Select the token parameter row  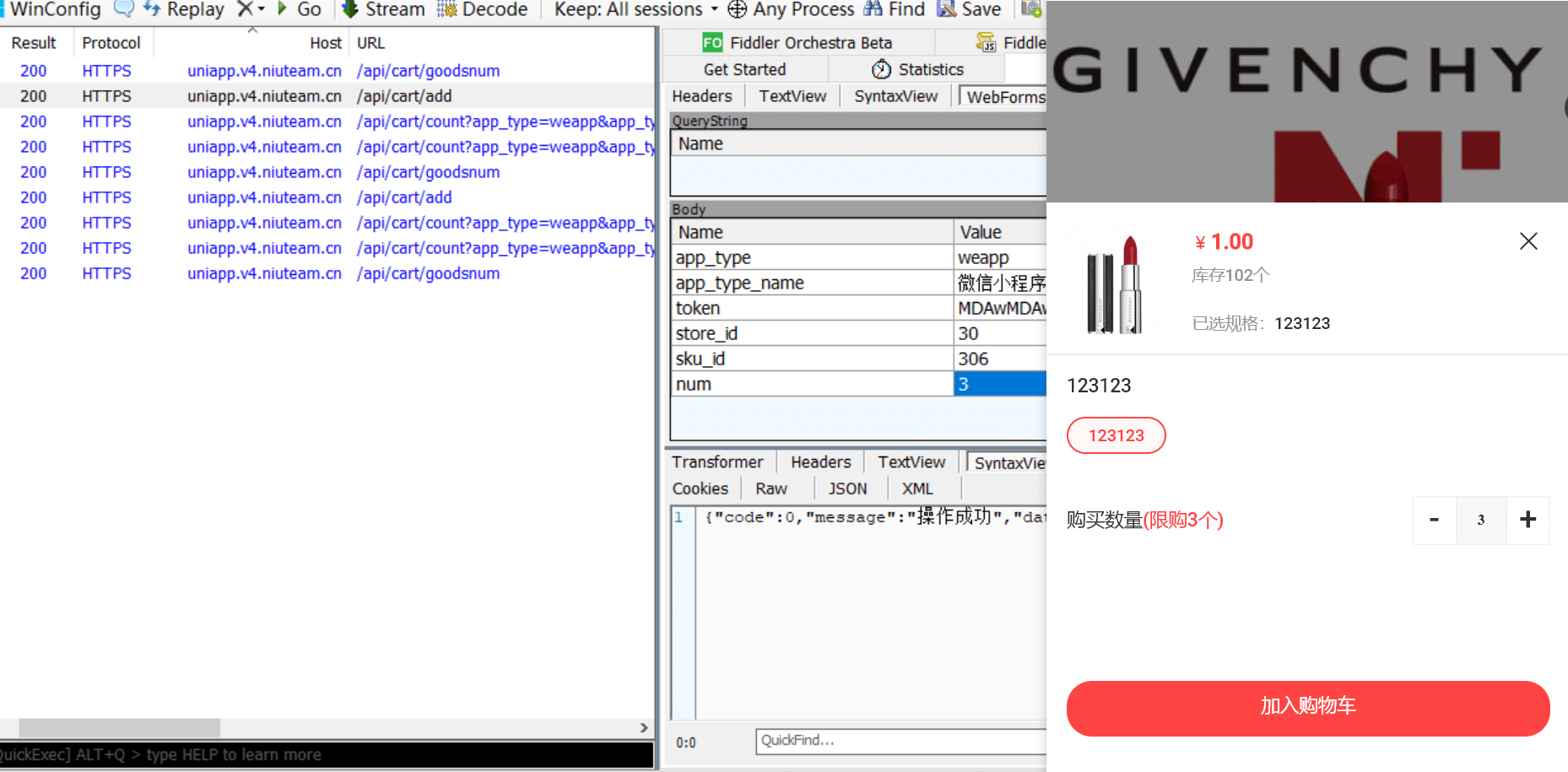pos(858,308)
